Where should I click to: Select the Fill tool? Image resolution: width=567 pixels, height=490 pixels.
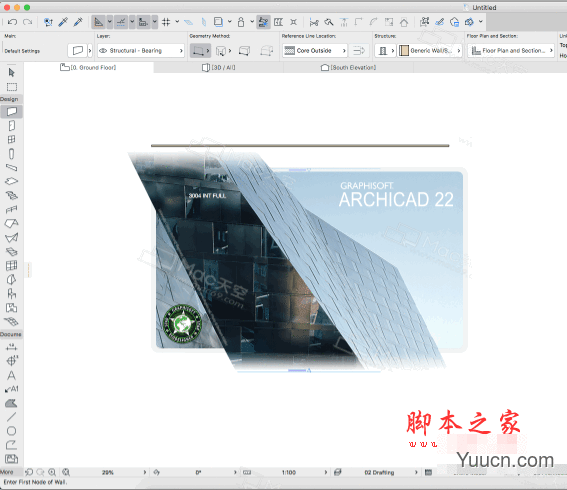click(x=12, y=403)
